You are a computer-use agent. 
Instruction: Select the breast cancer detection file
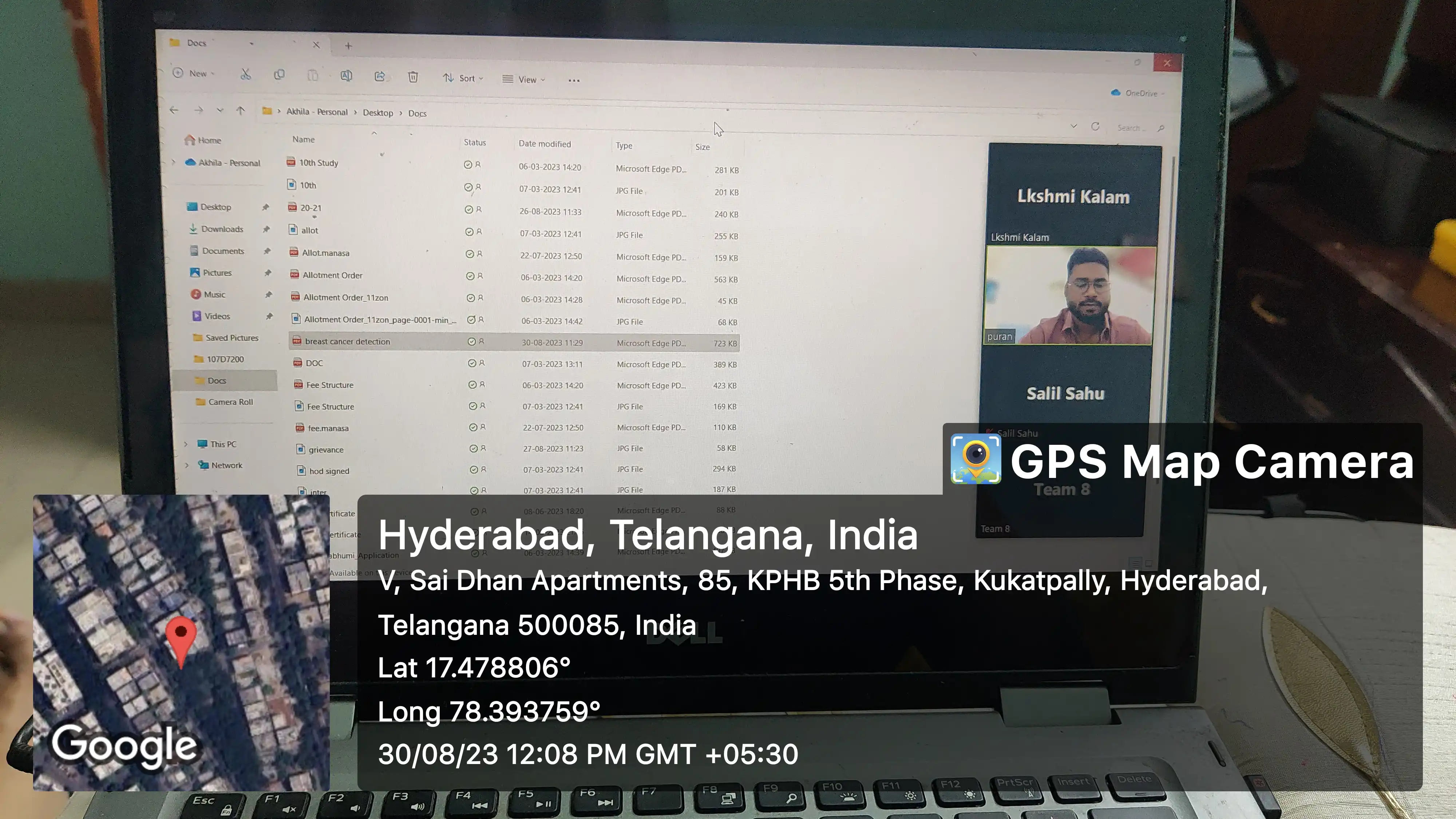pos(347,341)
